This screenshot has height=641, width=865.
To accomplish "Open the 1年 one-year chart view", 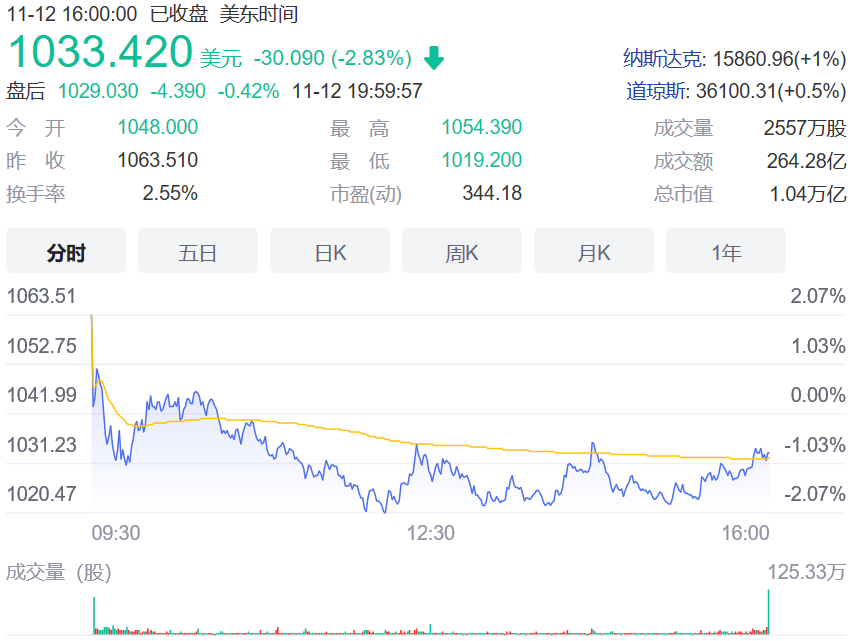I will pos(725,251).
